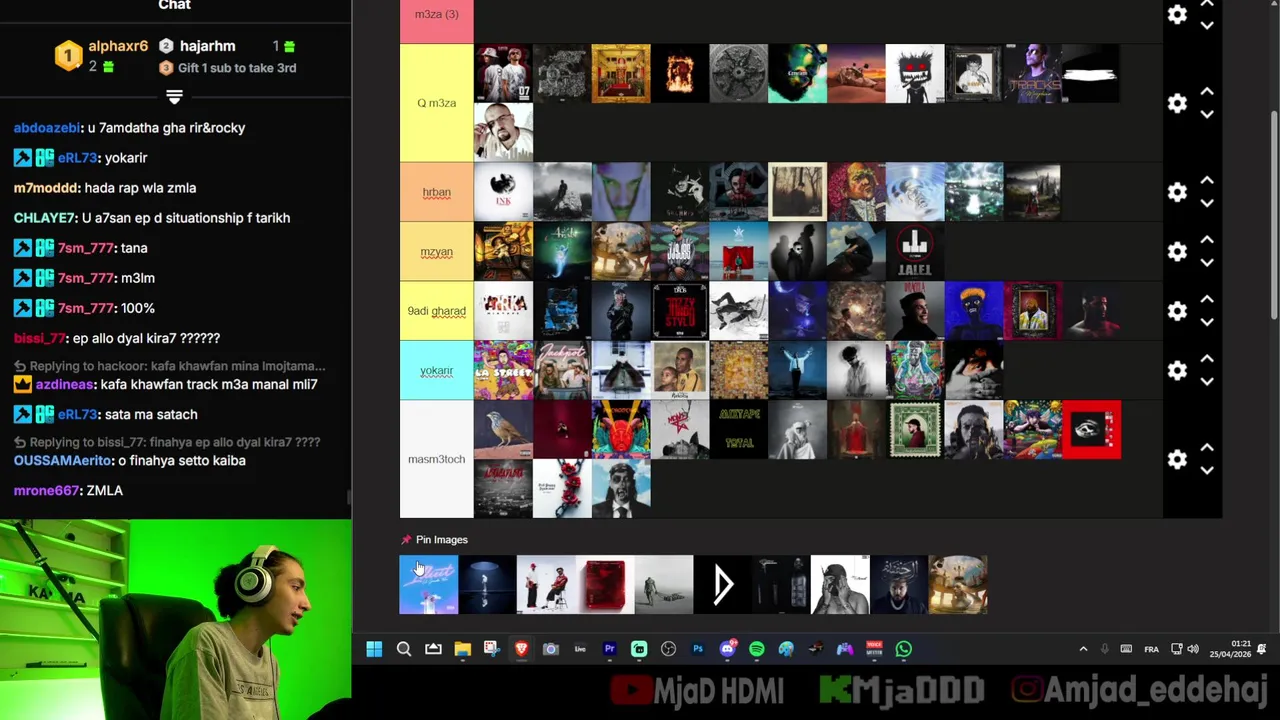This screenshot has height=720, width=1280.
Task: Switch to Brave browser in taskbar
Action: pos(521,649)
